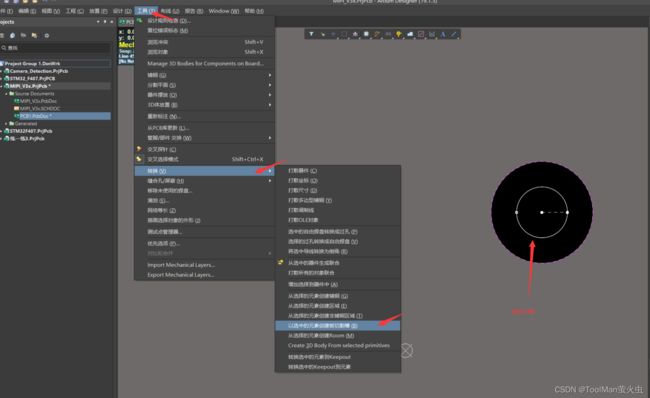
Task: Select the Filter funnel icon in the Active Bar
Action: 311,34
